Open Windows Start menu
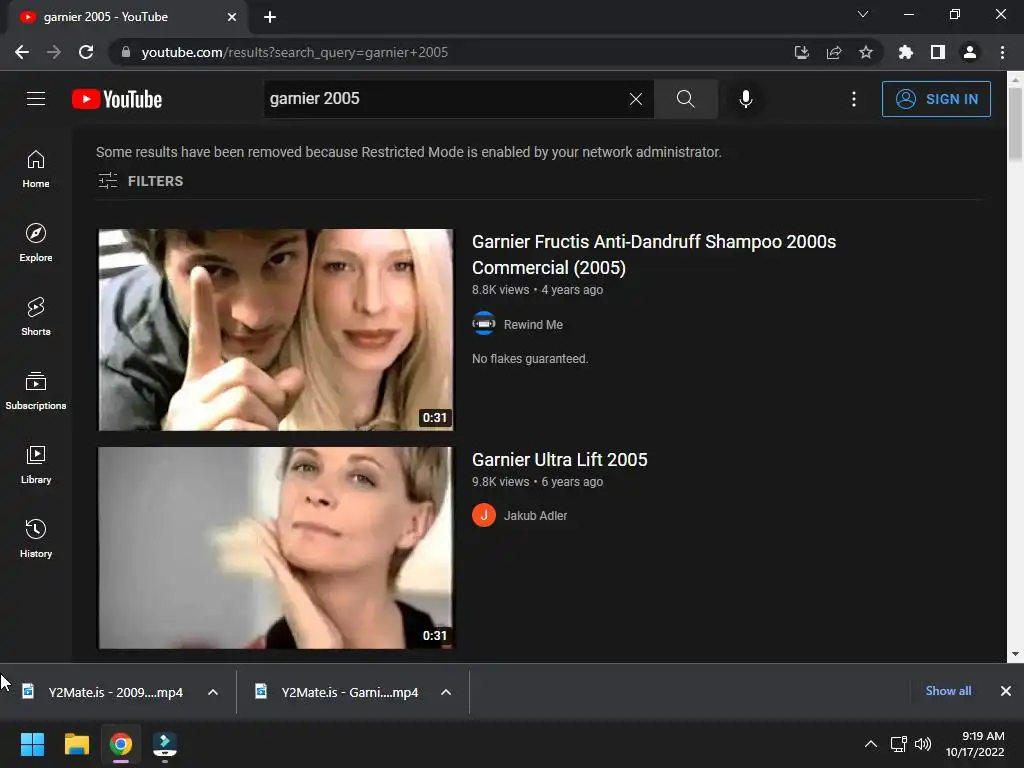Screen dimensions: 1024x768 coord(32,744)
